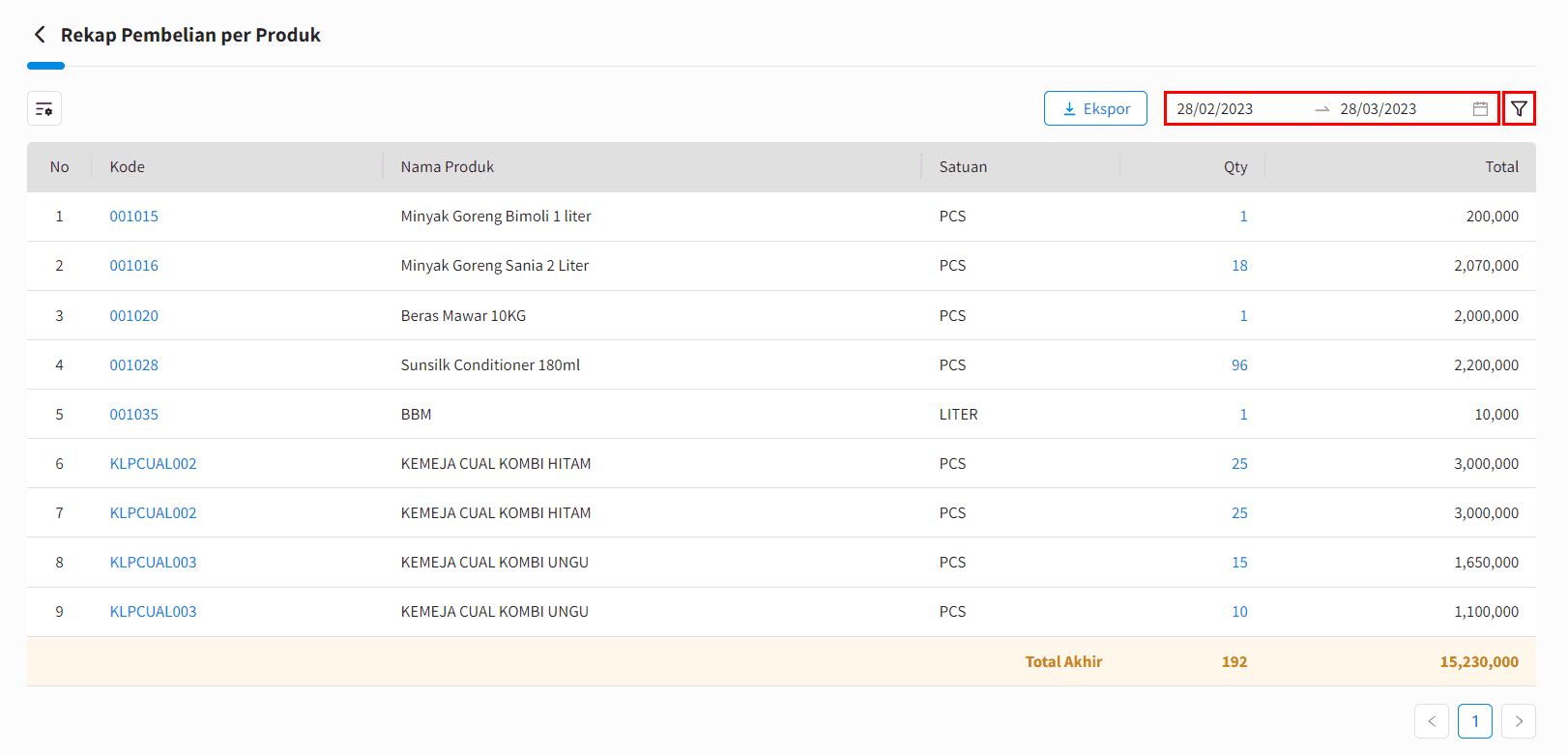Open product code 001028 link
The width and height of the screenshot is (1568, 755).
click(x=134, y=365)
